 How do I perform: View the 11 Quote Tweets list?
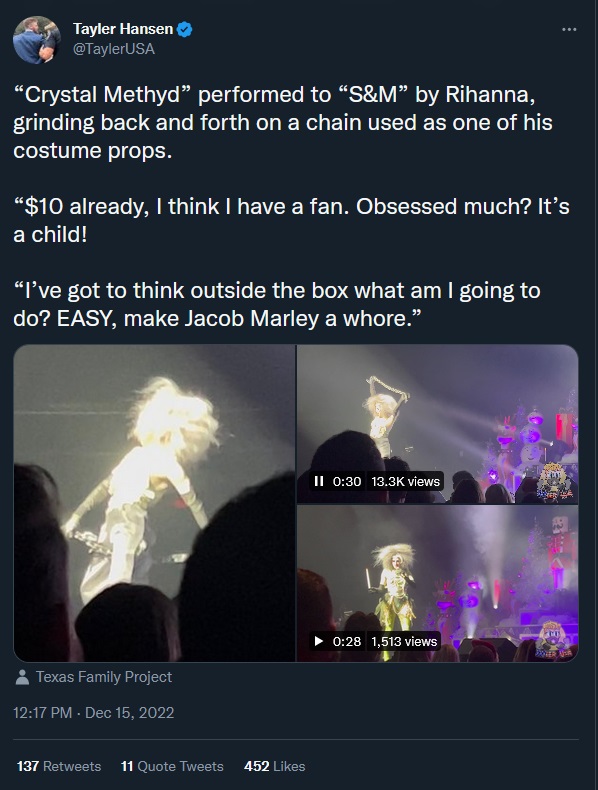[x=172, y=766]
